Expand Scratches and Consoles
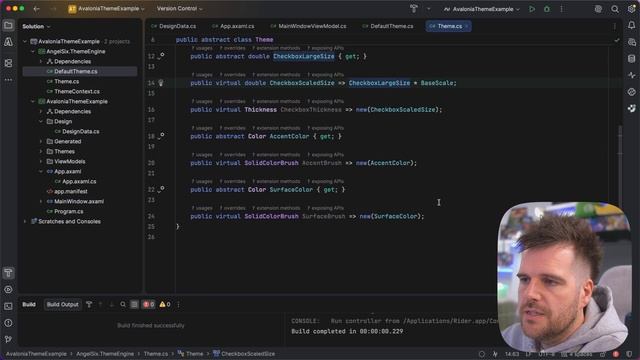This screenshot has height=360, width=640. point(25,222)
